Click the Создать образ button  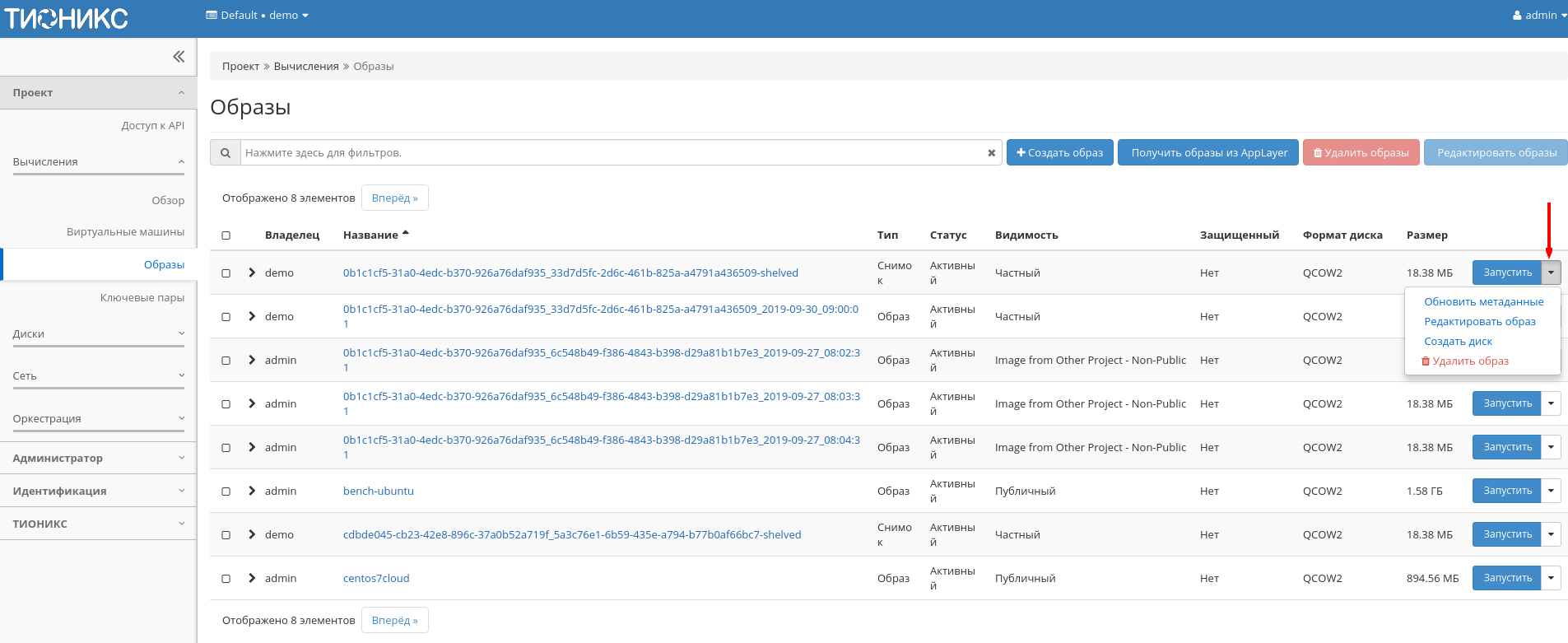pyautogui.click(x=1059, y=152)
